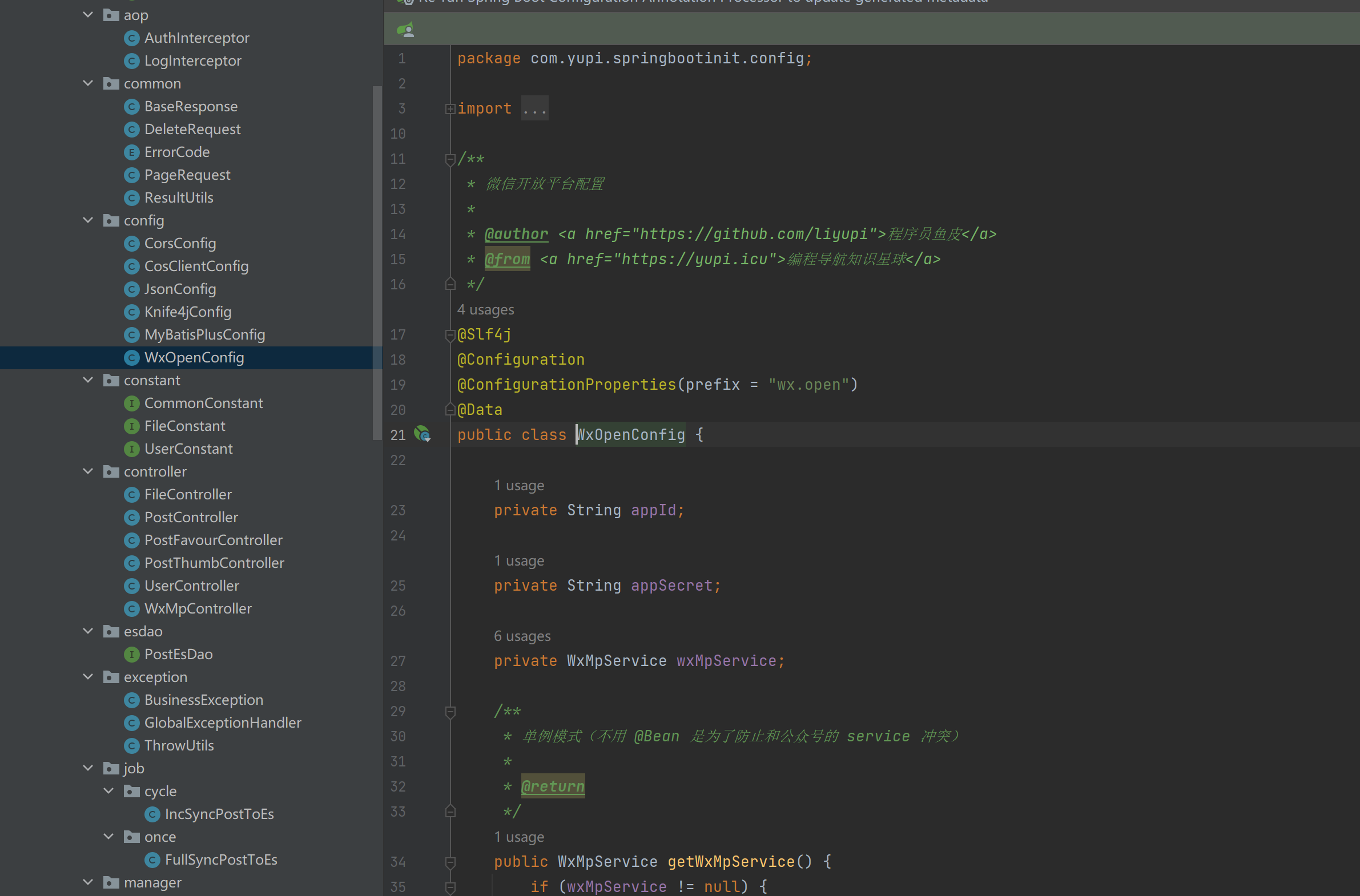This screenshot has width=1360, height=896.
Task: Click the Spring bean gutter icon on line 21
Action: tap(422, 434)
